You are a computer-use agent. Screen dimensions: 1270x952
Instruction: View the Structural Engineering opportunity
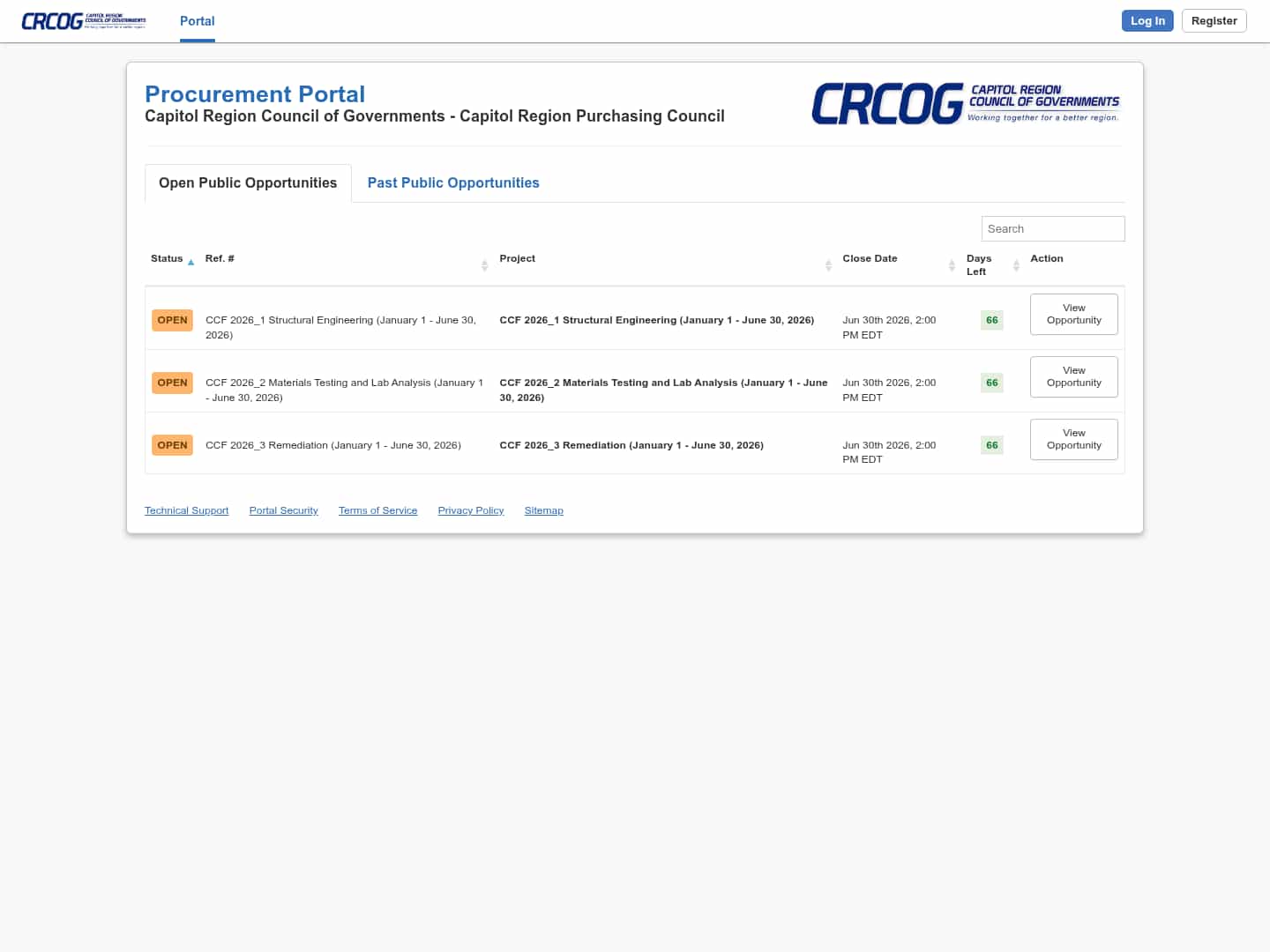pos(1073,315)
